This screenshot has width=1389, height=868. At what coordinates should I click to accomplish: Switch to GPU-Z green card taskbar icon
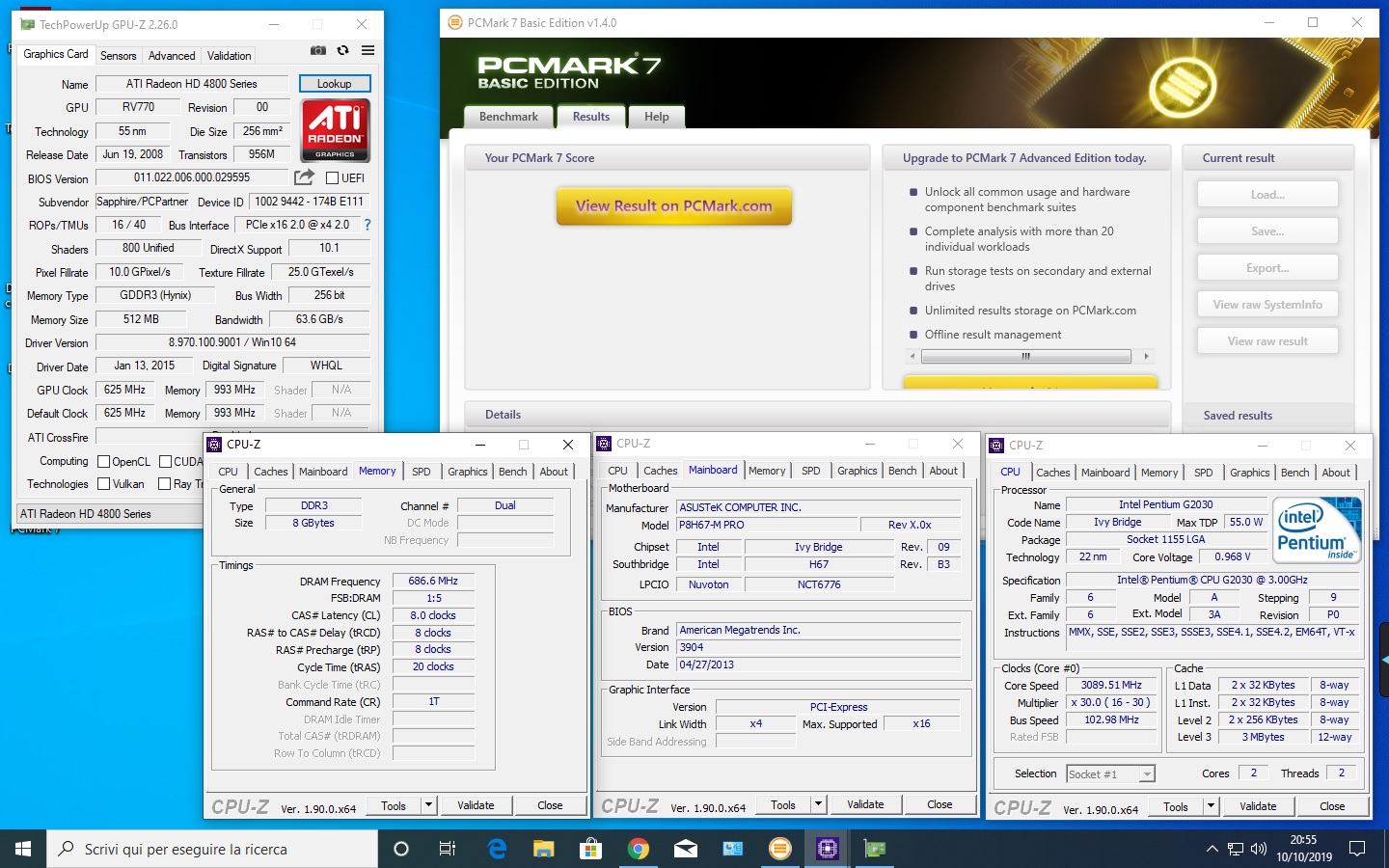point(875,849)
